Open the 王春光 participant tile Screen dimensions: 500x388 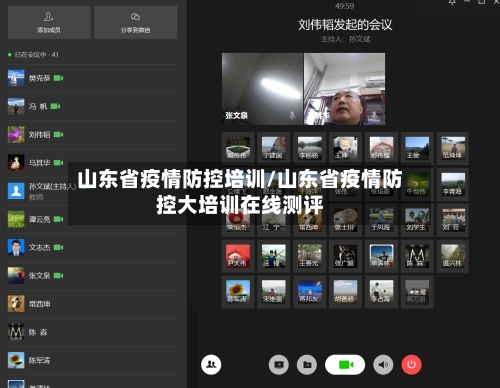tap(310, 256)
